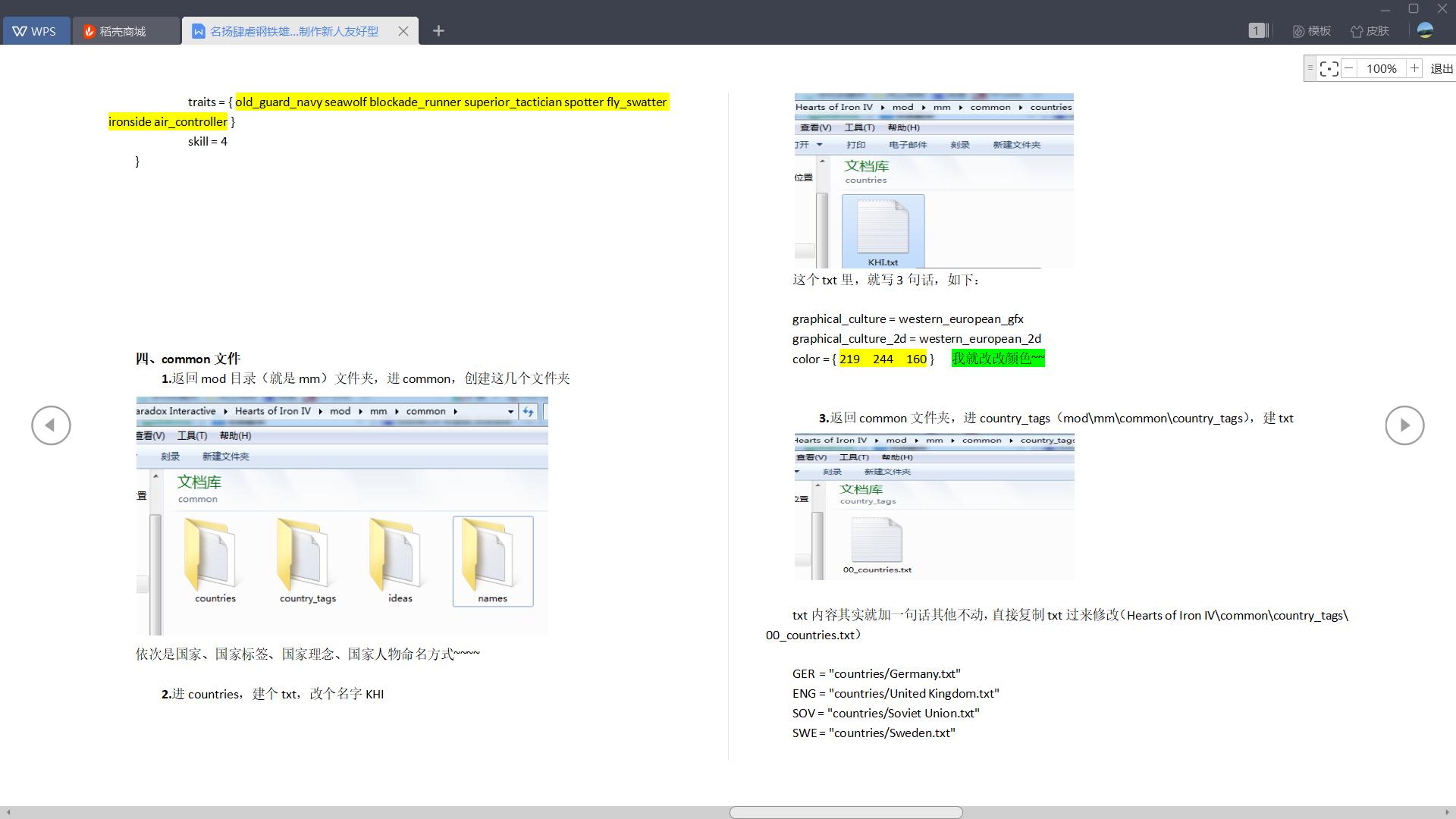Click the KHI.txt file image
Image resolution: width=1456 pixels, height=819 pixels.
tap(883, 231)
